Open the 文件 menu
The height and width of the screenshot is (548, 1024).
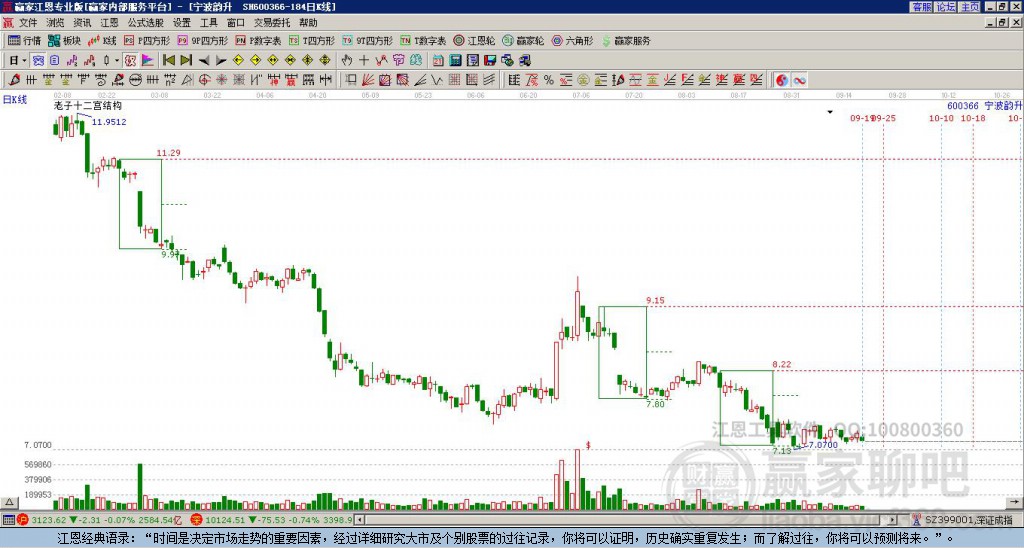28,22
